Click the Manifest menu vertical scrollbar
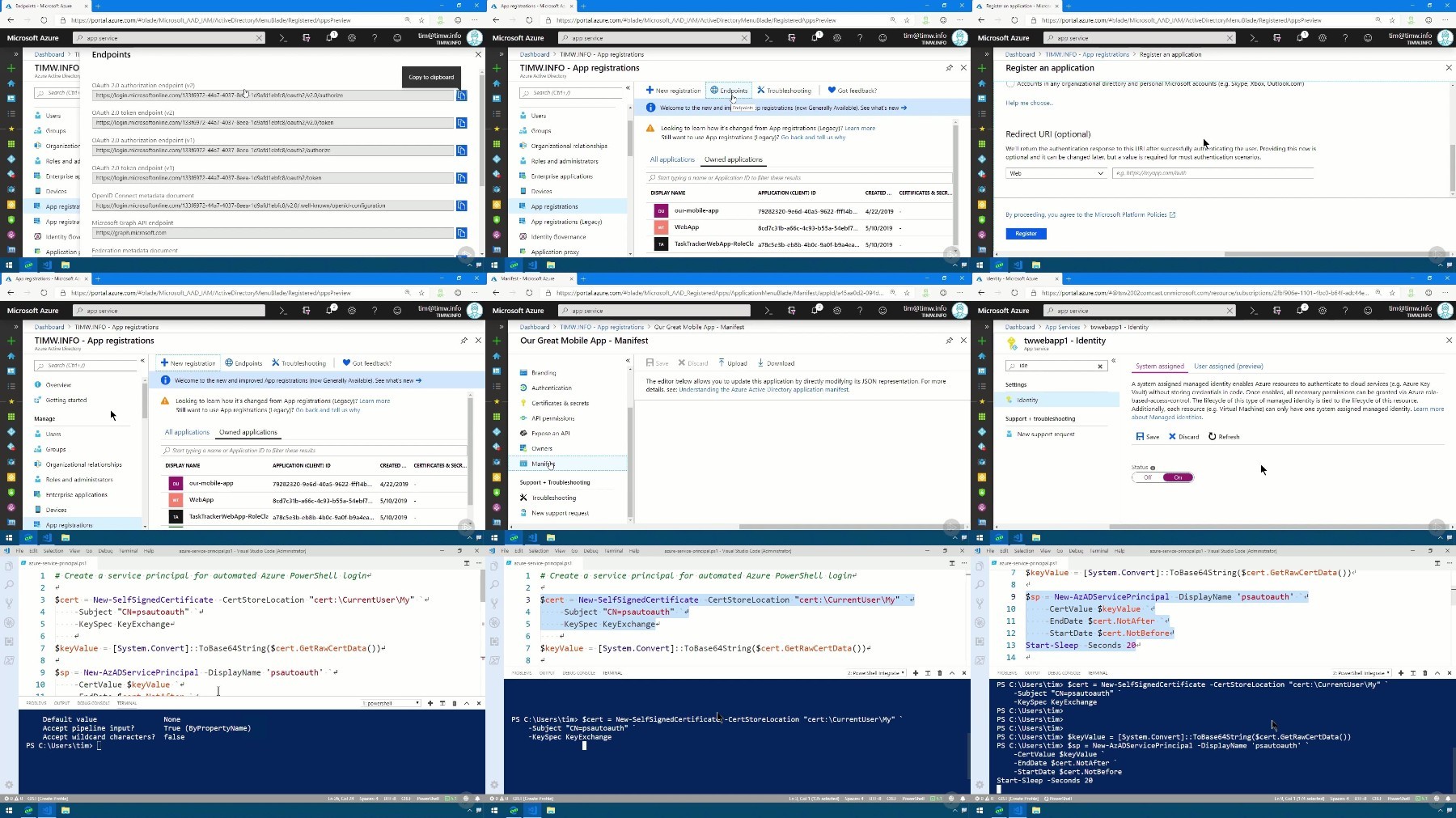Screen dimensions: 1456x818 (629, 461)
